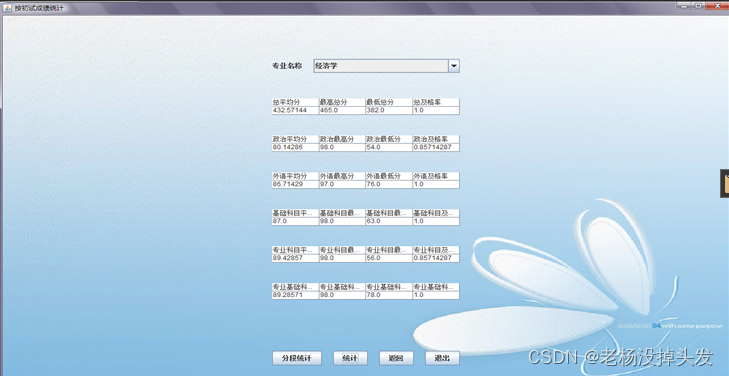Select the 政治最低分 header cell
729x376 pixels.
point(389,139)
